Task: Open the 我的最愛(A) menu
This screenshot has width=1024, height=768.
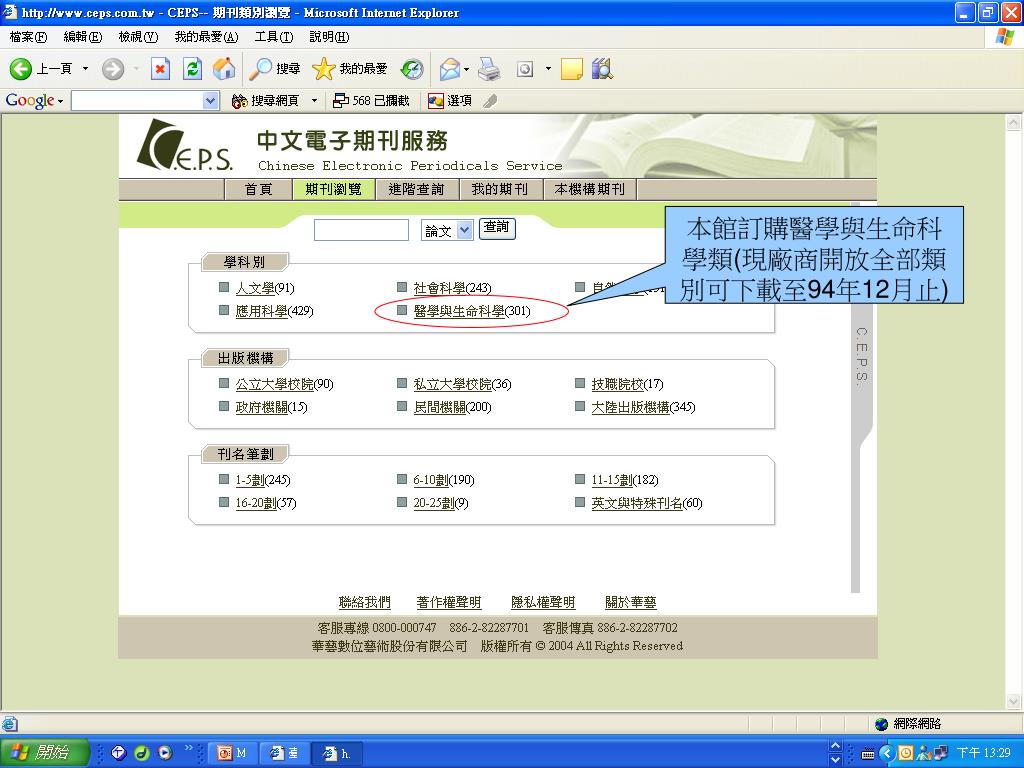Action: click(206, 37)
